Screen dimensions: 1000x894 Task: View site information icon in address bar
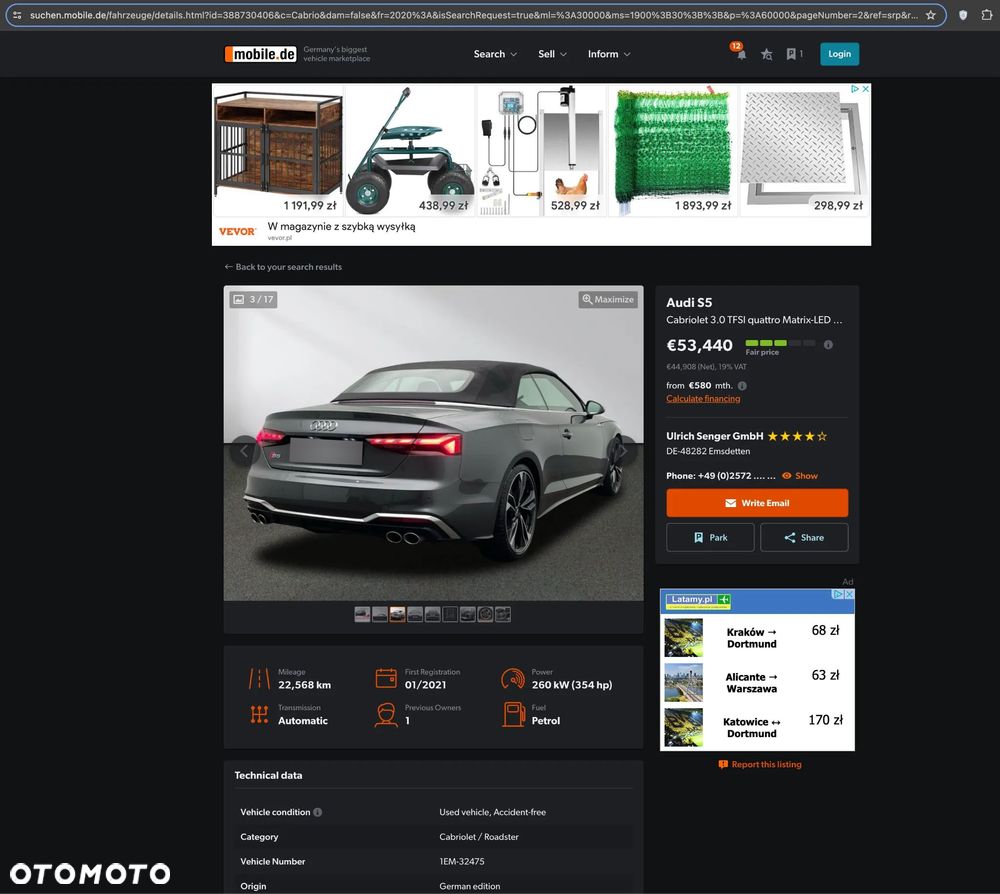point(17,15)
